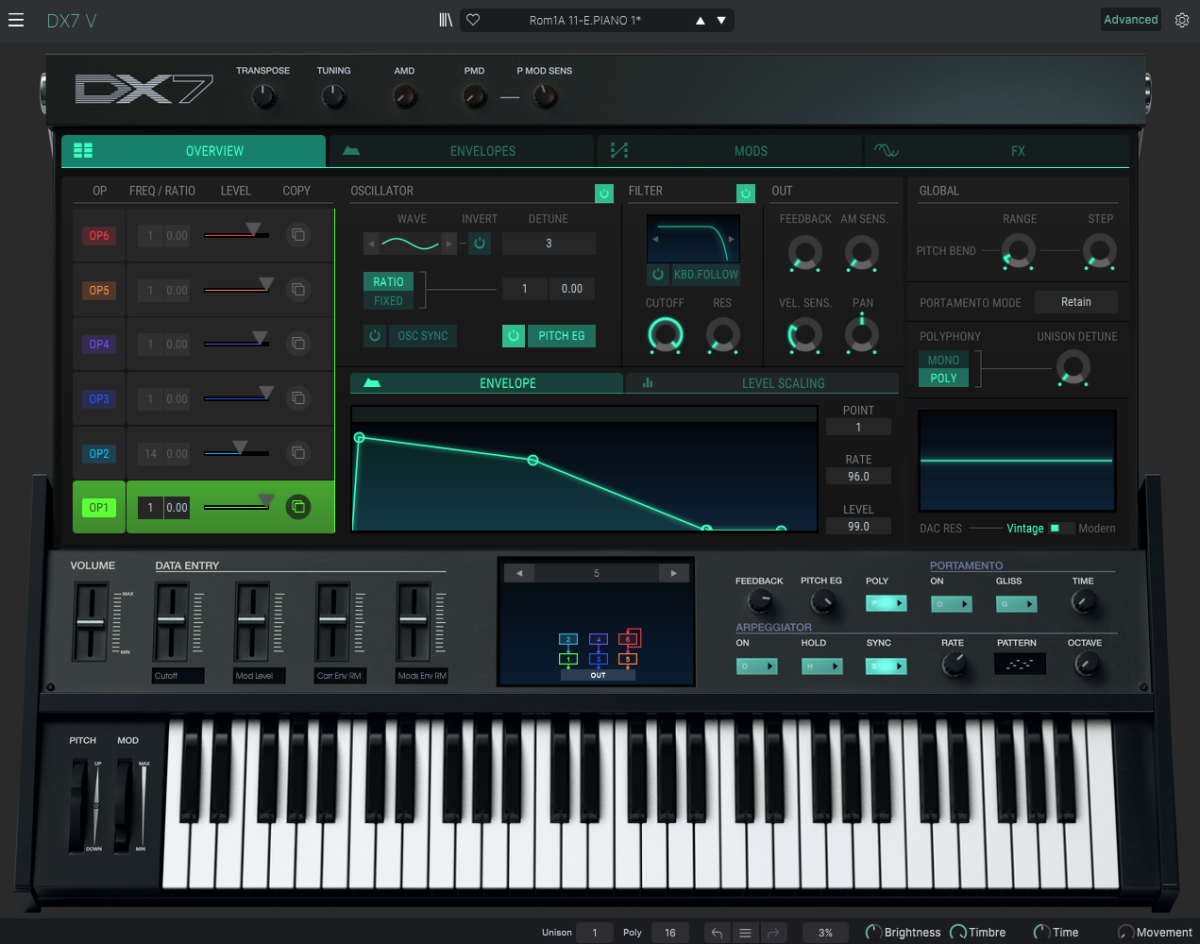The height and width of the screenshot is (944, 1200).
Task: Click the OP2 copy icon
Action: tap(297, 453)
